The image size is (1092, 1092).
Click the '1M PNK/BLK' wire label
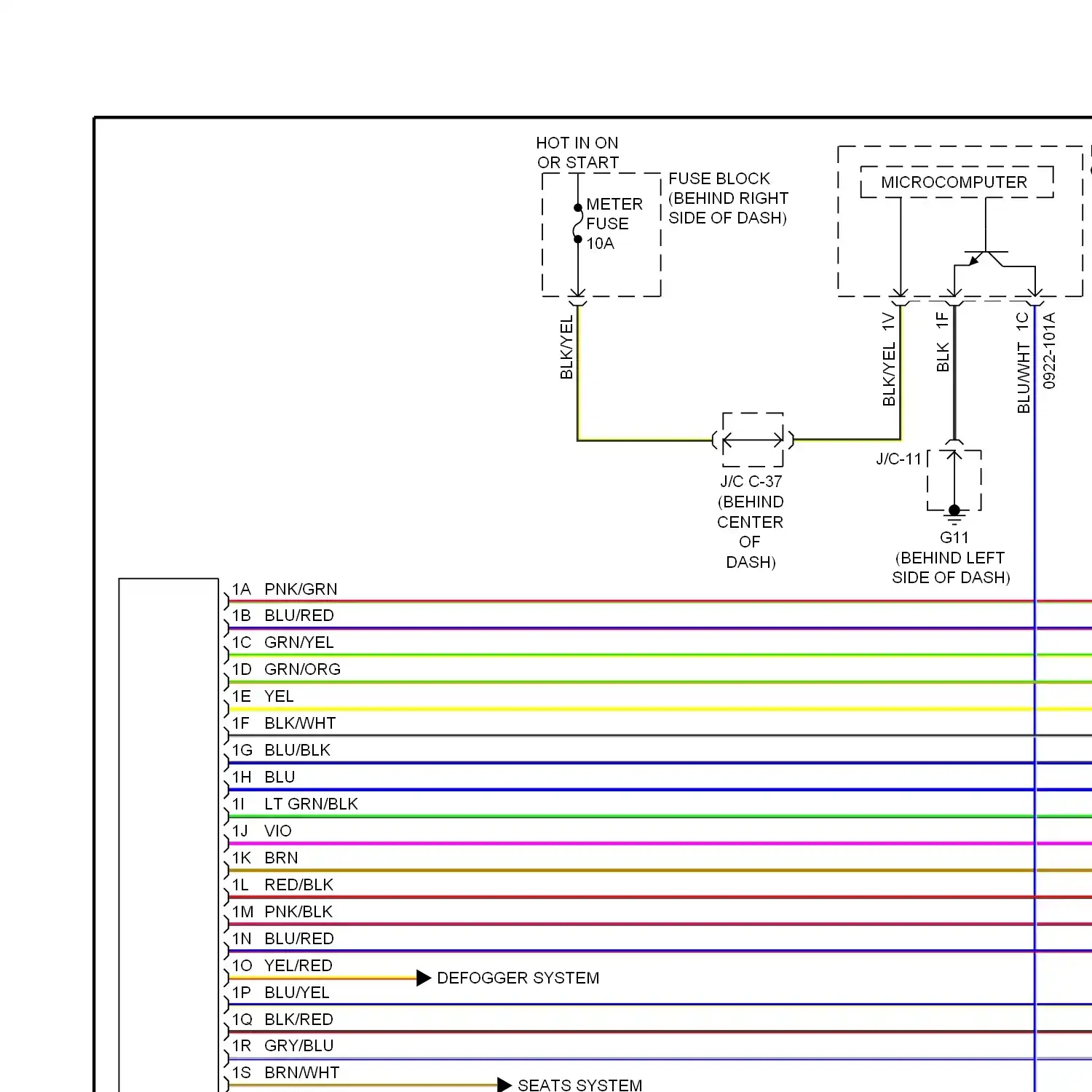pos(282,911)
